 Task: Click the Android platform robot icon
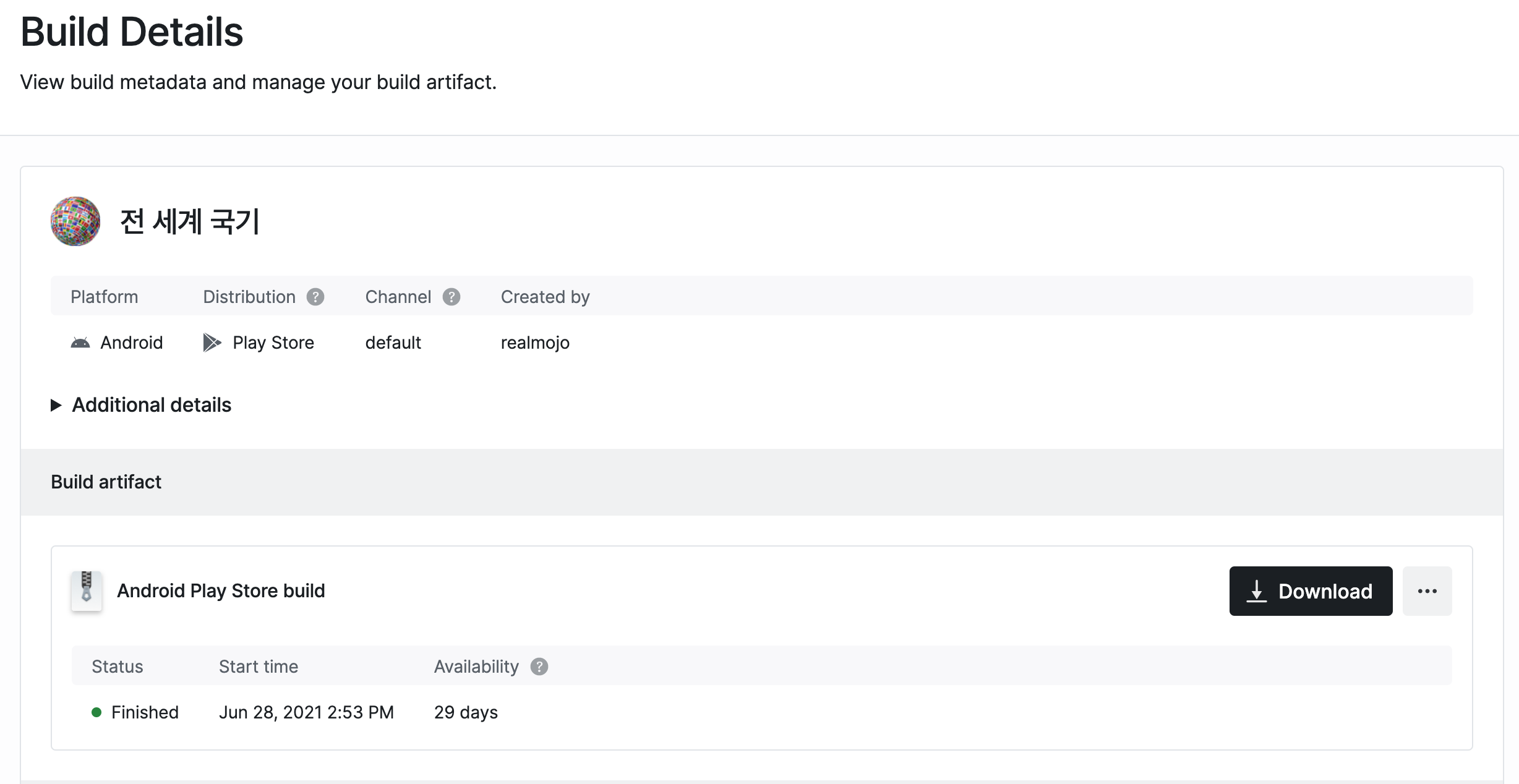pyautogui.click(x=80, y=343)
